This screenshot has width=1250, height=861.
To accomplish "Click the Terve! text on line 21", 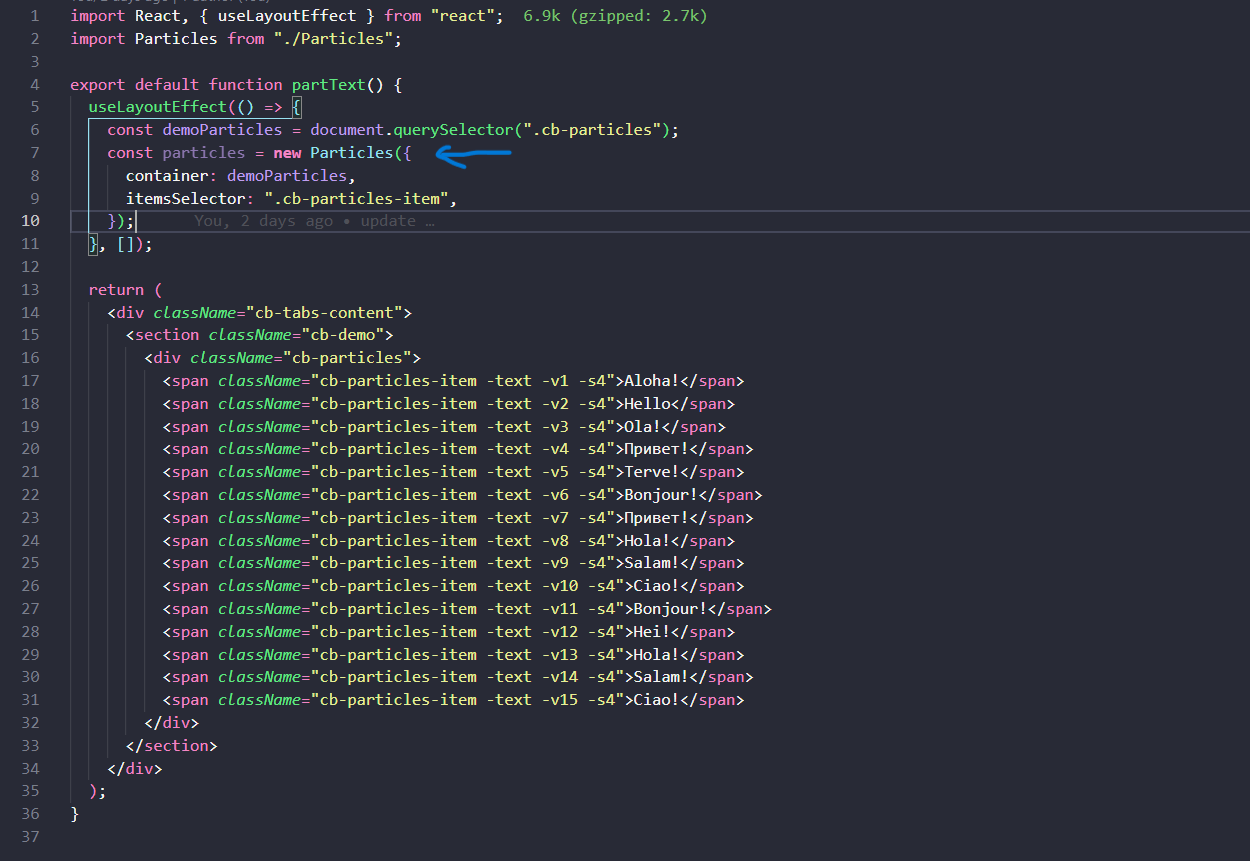I will tap(652, 472).
